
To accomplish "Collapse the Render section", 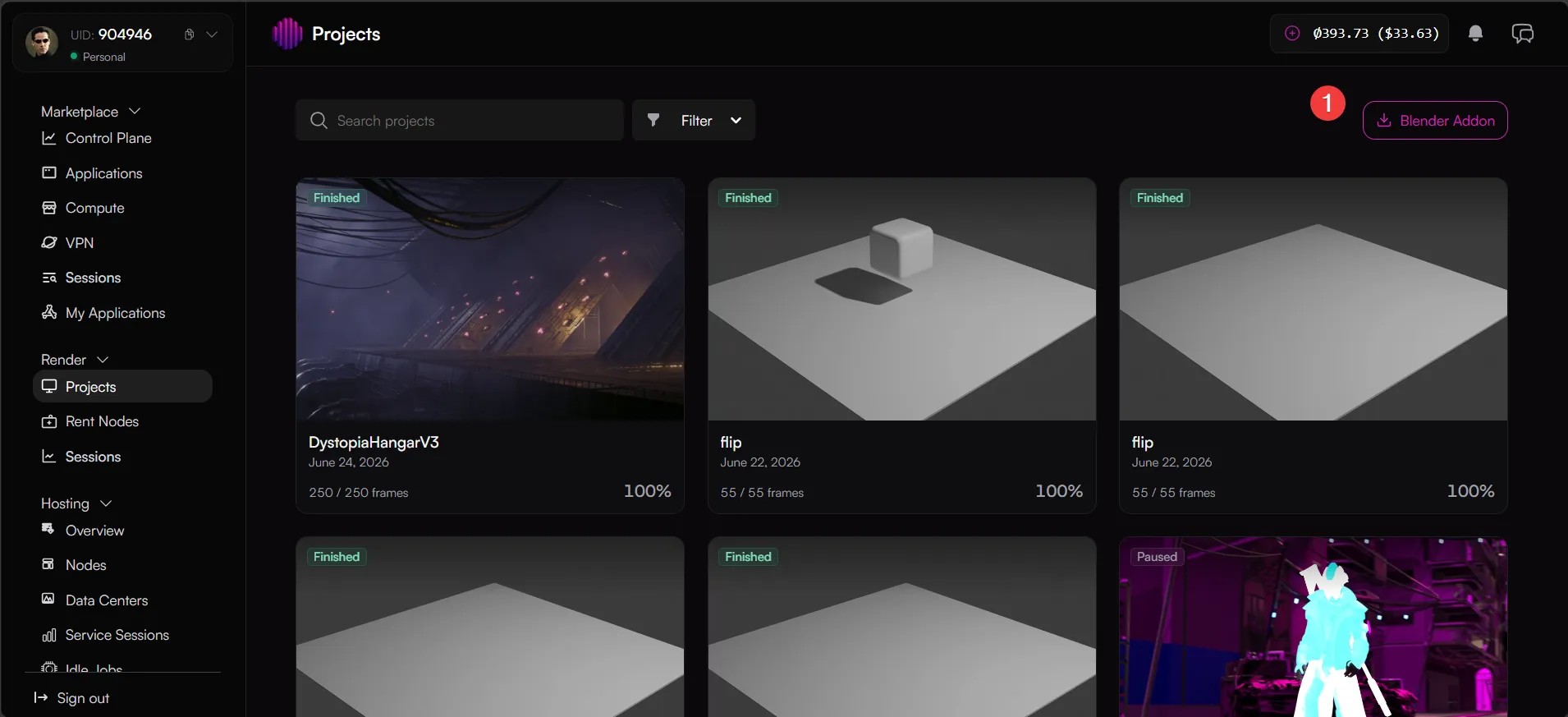I will [x=103, y=360].
